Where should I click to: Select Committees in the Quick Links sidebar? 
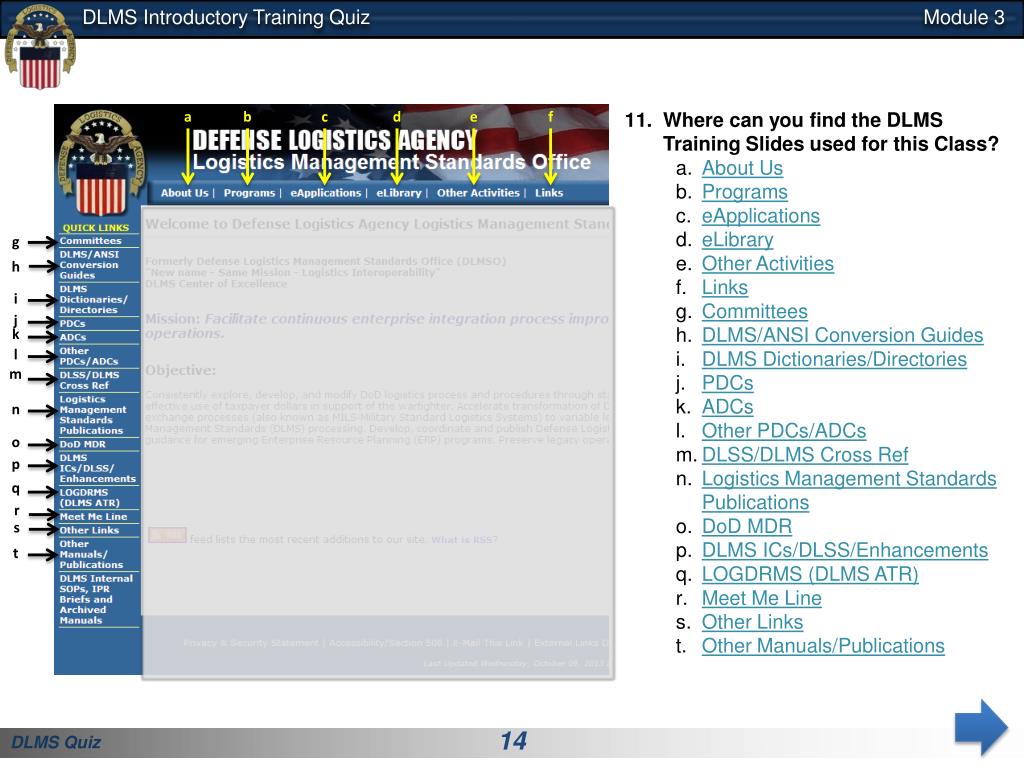tap(90, 241)
